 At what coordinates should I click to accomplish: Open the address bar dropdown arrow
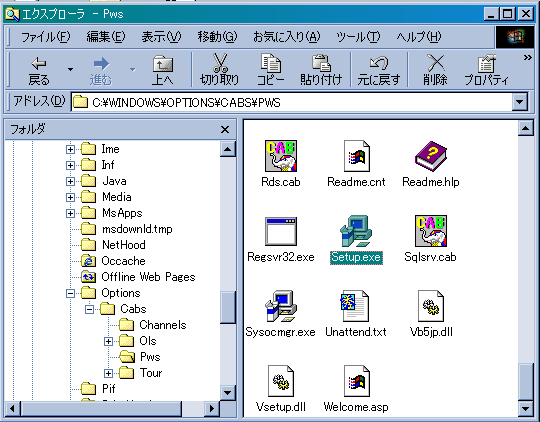click(x=519, y=102)
